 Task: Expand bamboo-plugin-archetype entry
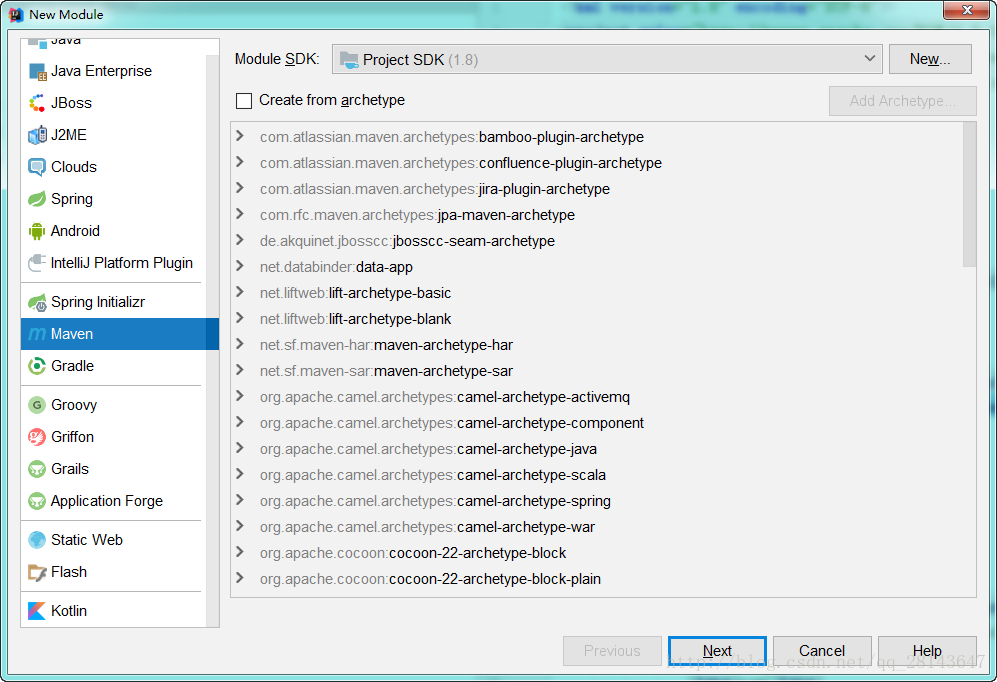(x=240, y=136)
